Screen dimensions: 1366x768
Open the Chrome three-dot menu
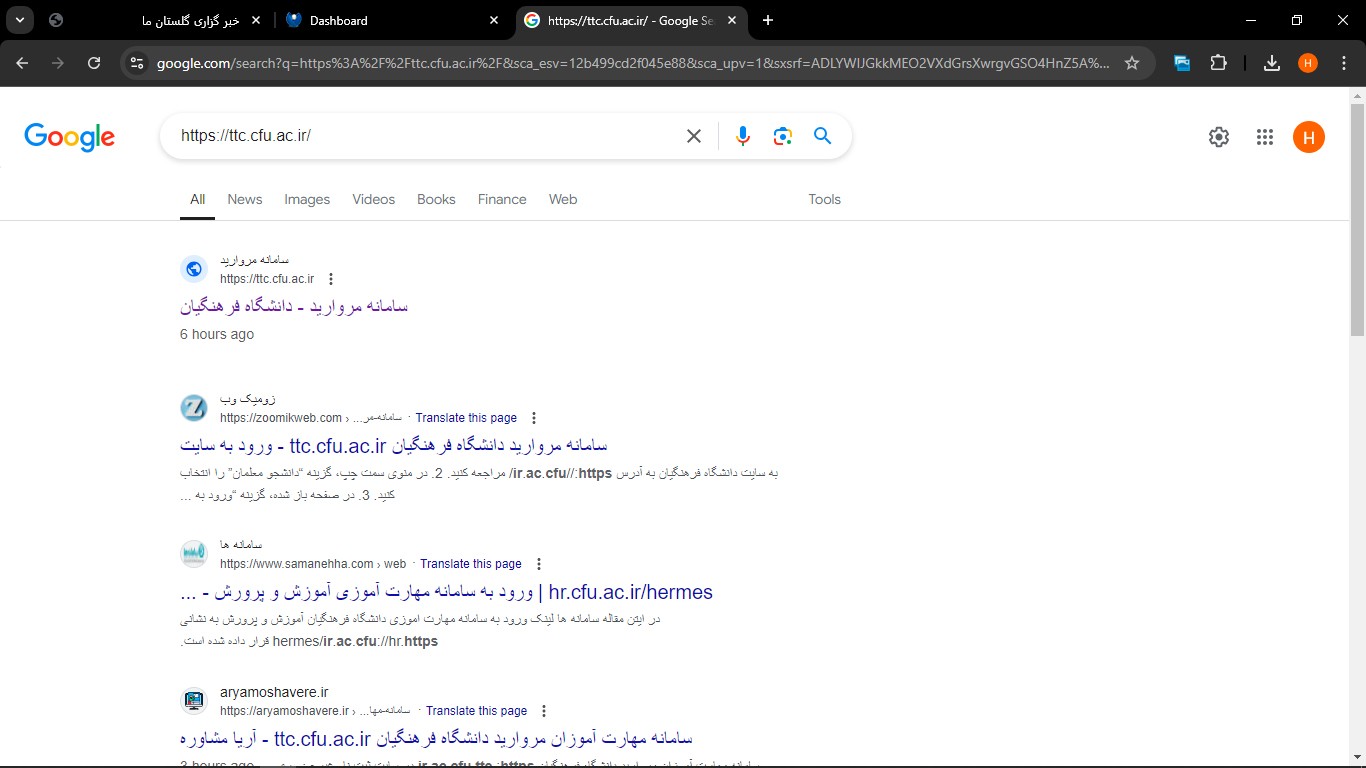tap(1344, 63)
